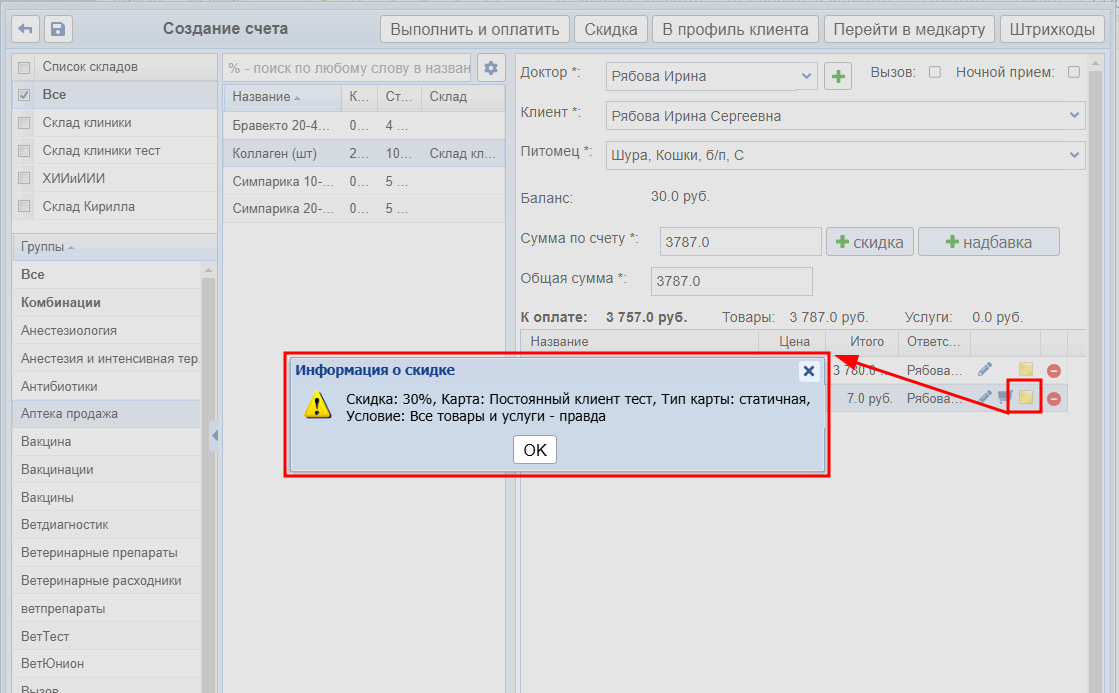Click the Выполнить и оплатить button
Image resolution: width=1119 pixels, height=693 pixels.
pos(475,29)
